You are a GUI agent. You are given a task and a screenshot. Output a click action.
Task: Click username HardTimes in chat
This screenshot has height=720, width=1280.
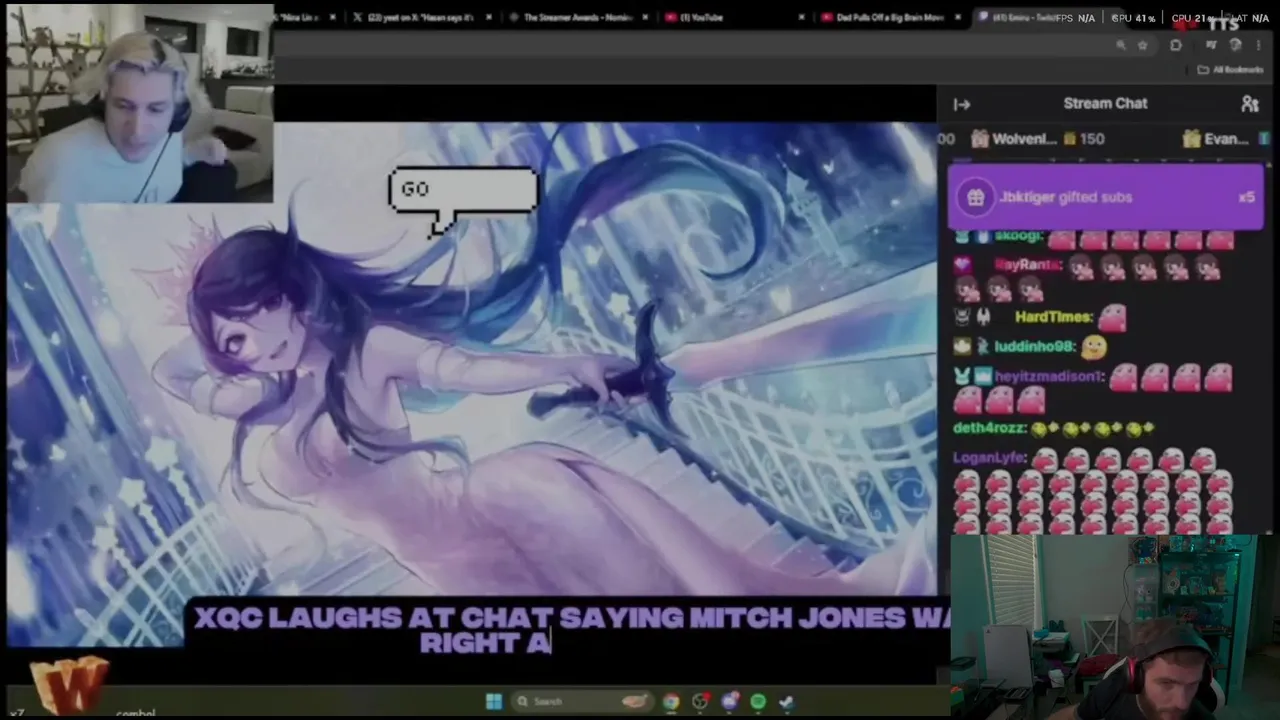[1054, 317]
